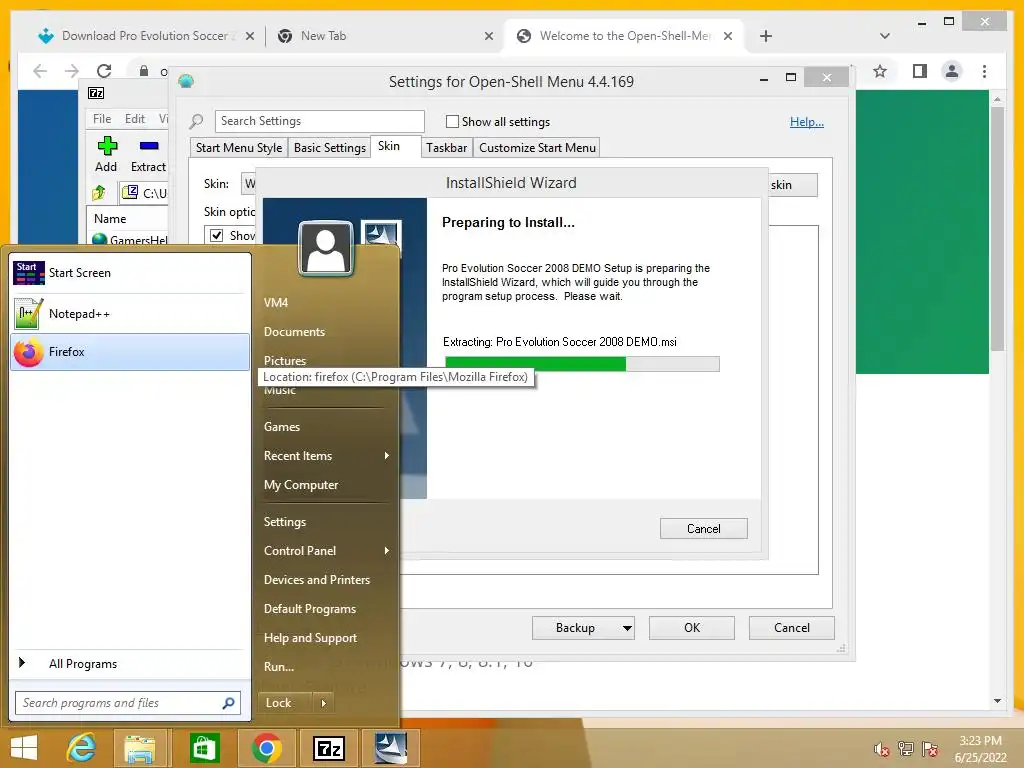Switch to Chrome in the taskbar
The width and height of the screenshot is (1024, 768).
click(x=266, y=748)
